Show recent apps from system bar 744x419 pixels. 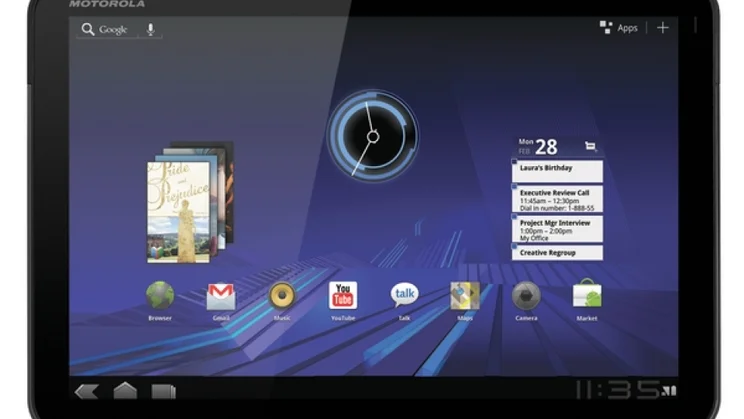click(163, 390)
